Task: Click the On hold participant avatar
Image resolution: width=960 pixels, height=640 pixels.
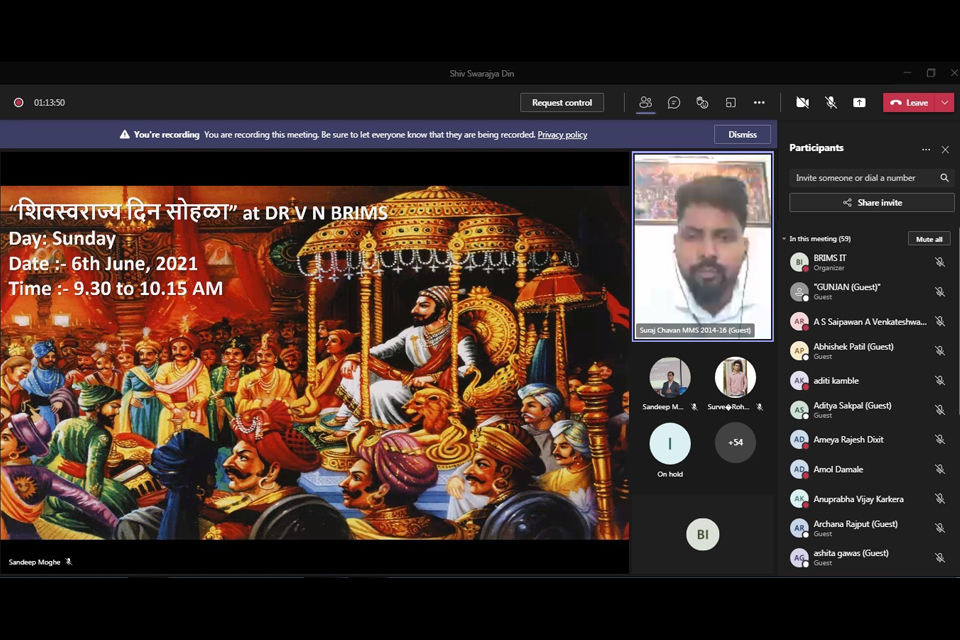Action: 670,443
